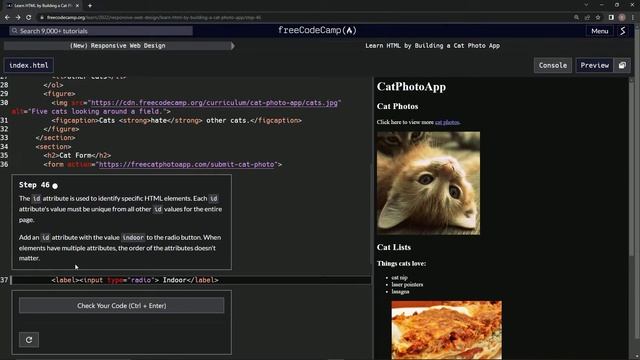Click the 'Things cats love:' text
Viewport: 640px width, 360px height.
pyautogui.click(x=401, y=264)
